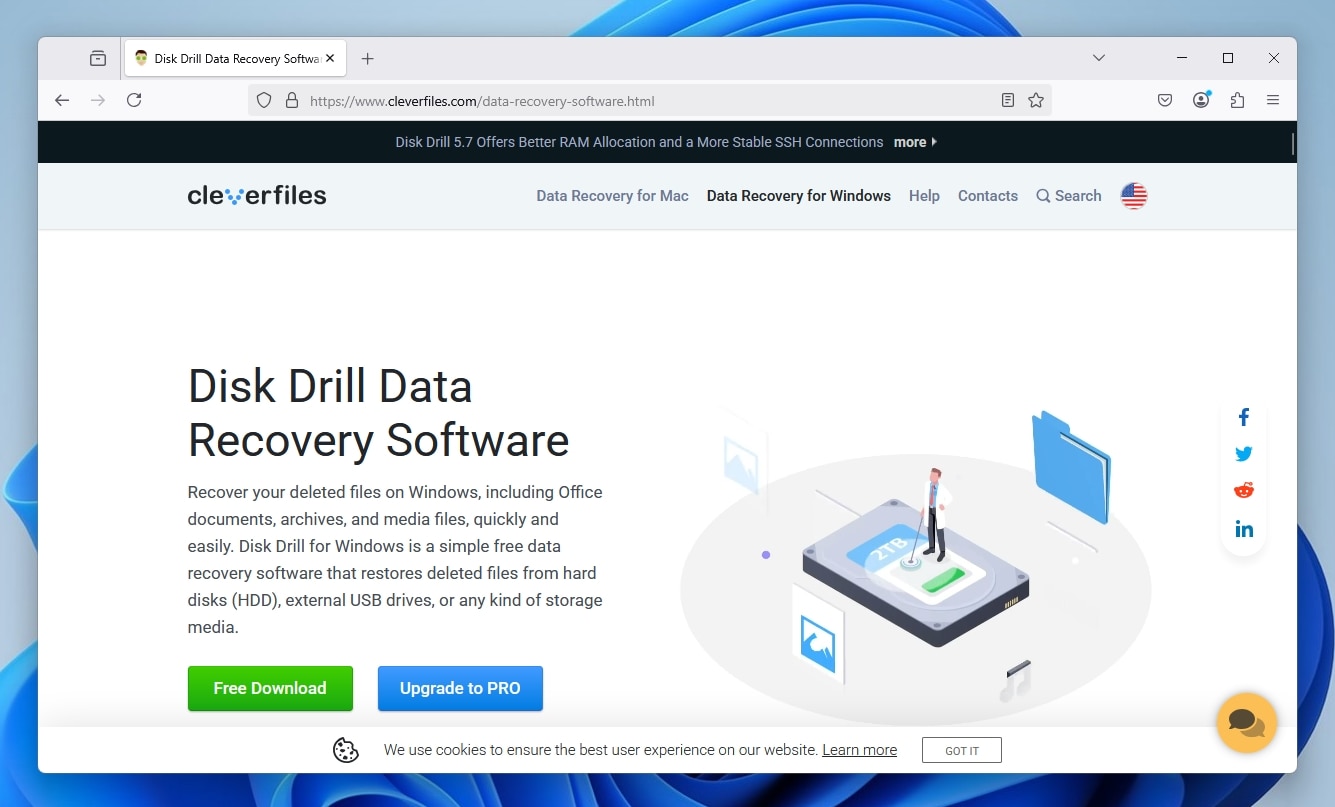Minimize the Firefox window
The height and width of the screenshot is (807, 1335).
tap(1182, 58)
